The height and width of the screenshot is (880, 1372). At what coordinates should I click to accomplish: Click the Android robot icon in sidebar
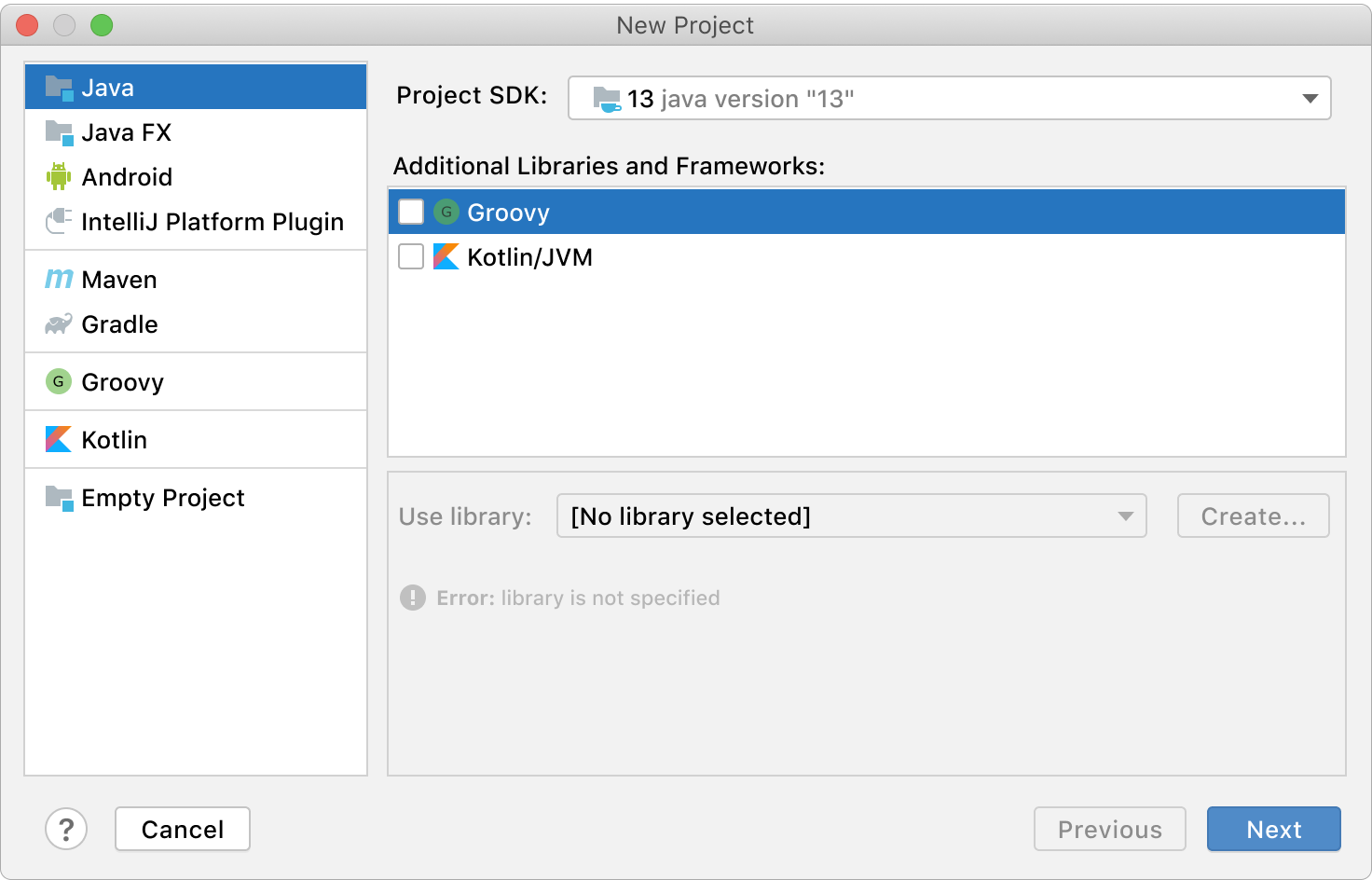click(x=59, y=176)
